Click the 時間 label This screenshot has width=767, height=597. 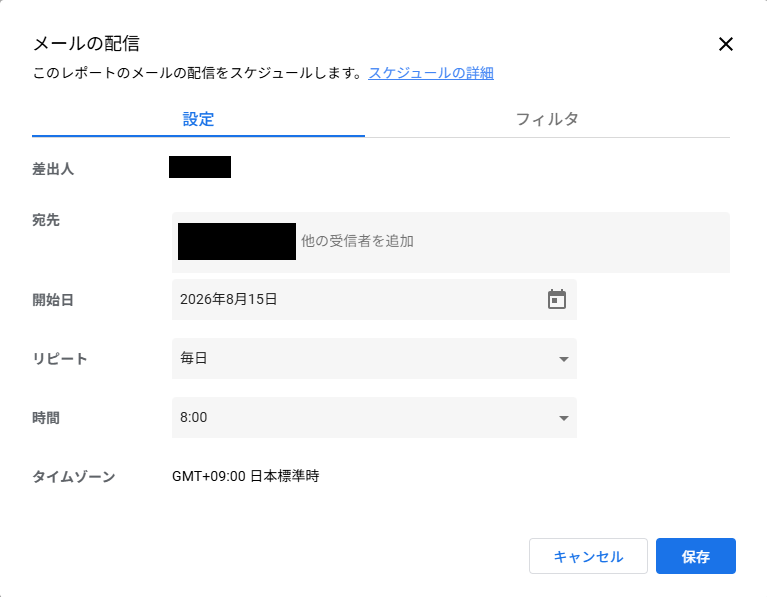(x=46, y=418)
